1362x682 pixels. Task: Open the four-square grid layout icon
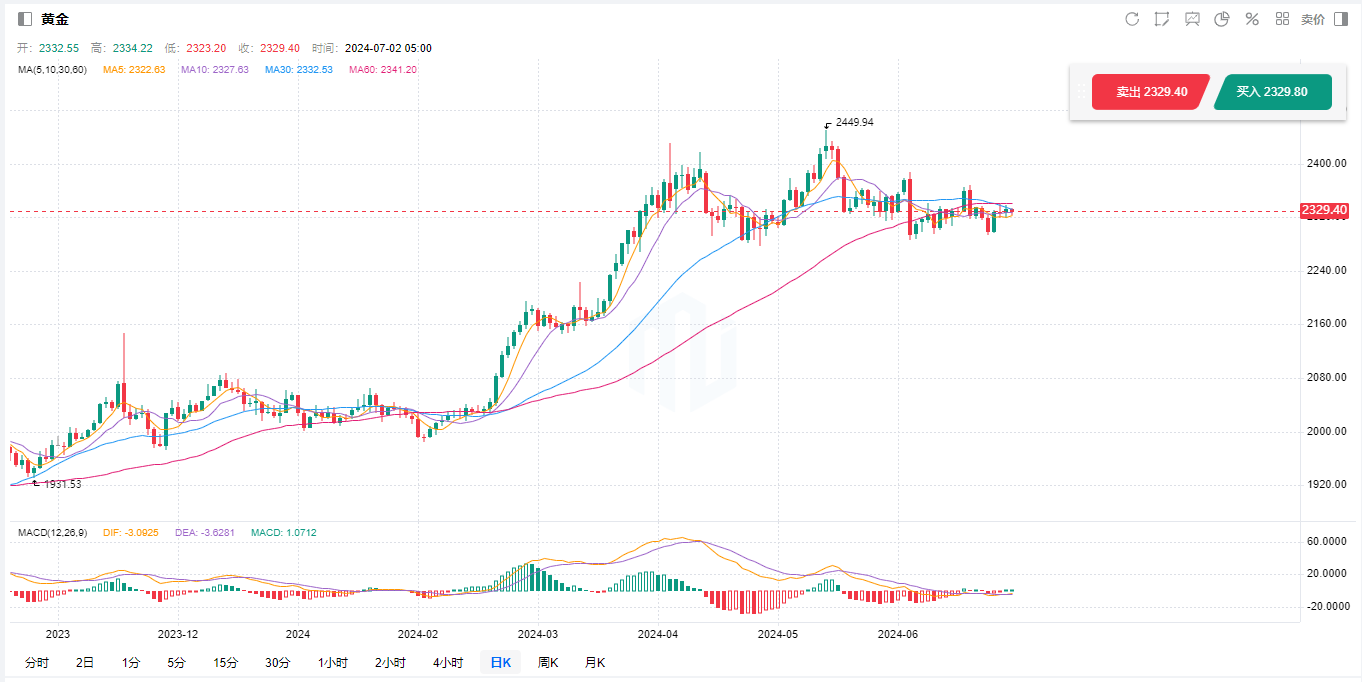click(1282, 19)
